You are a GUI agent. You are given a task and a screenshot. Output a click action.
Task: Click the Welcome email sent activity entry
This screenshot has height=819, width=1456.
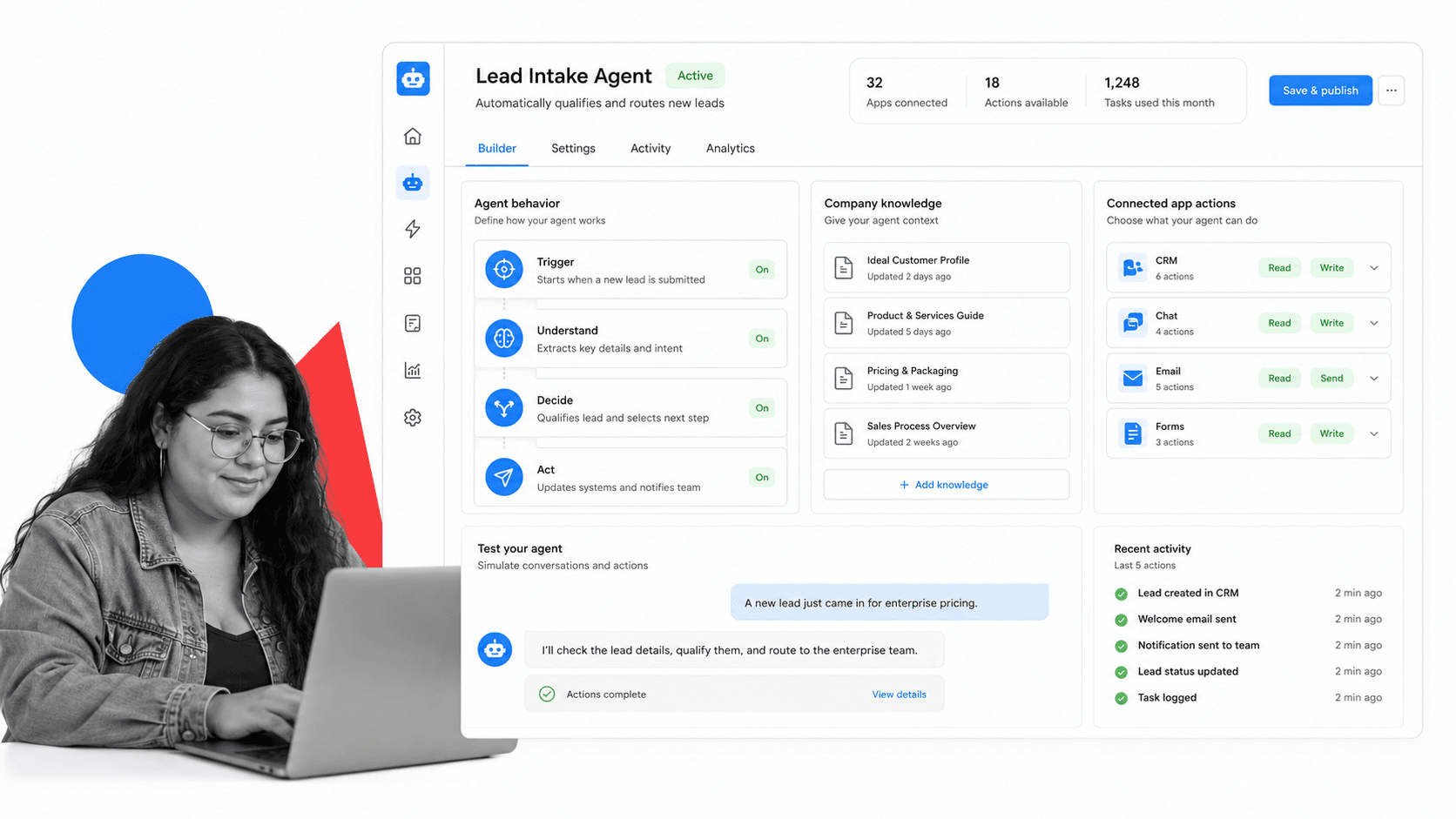pos(1248,620)
